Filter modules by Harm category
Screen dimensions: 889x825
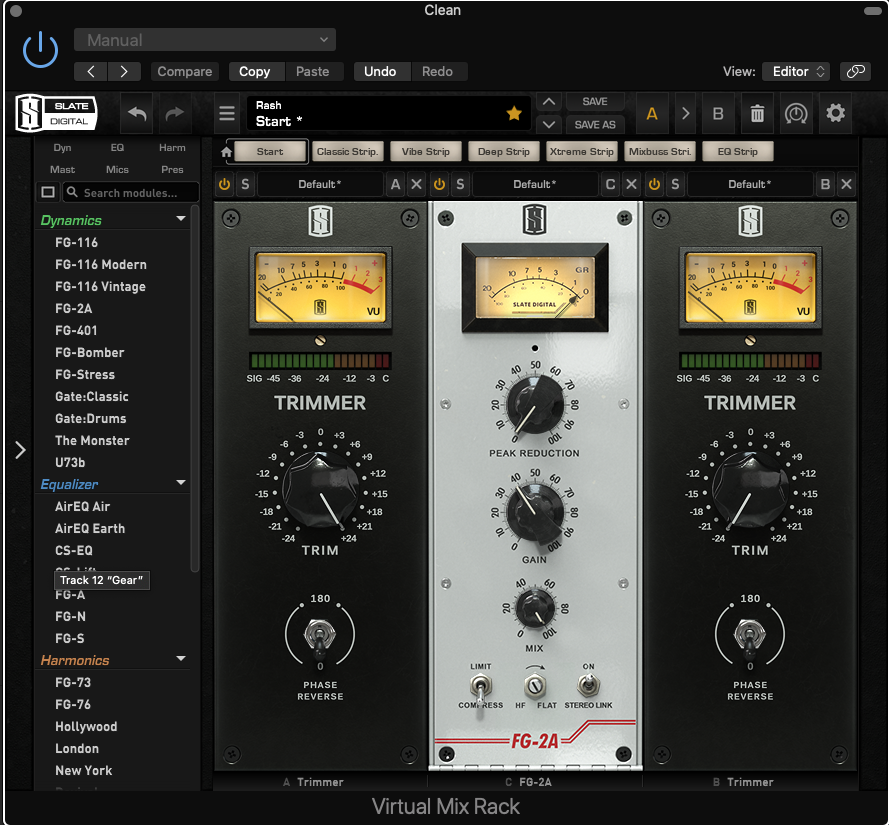click(172, 147)
